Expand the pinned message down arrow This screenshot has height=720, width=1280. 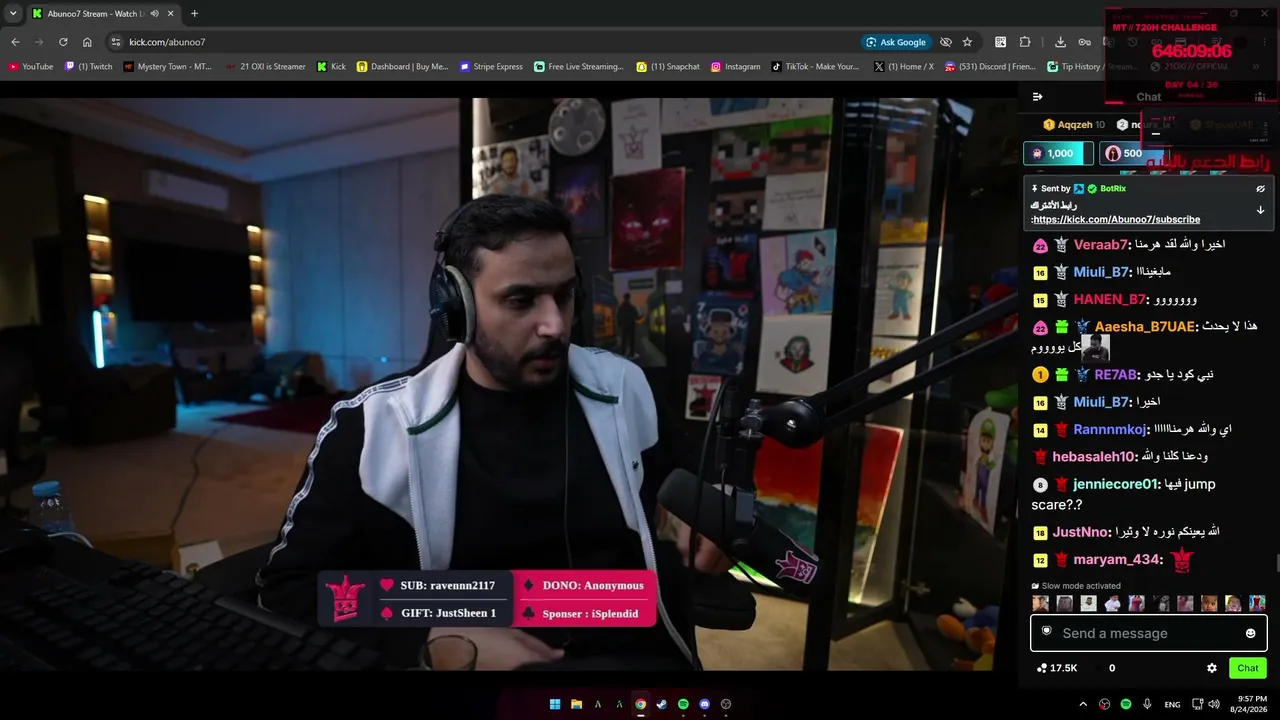coord(1260,210)
